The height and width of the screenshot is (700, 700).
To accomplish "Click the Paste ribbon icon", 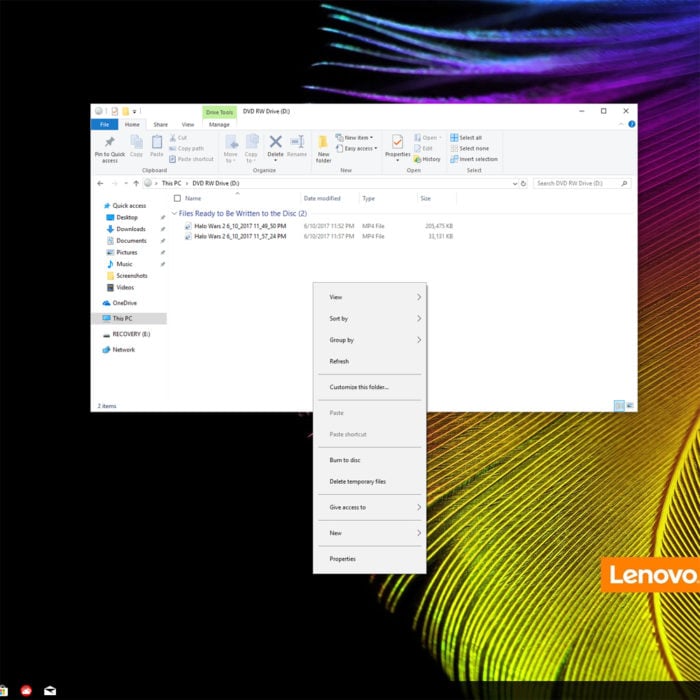I will 157,142.
